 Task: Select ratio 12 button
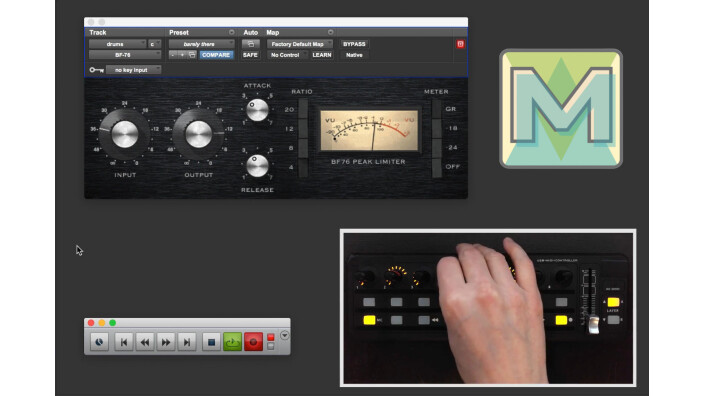point(304,129)
